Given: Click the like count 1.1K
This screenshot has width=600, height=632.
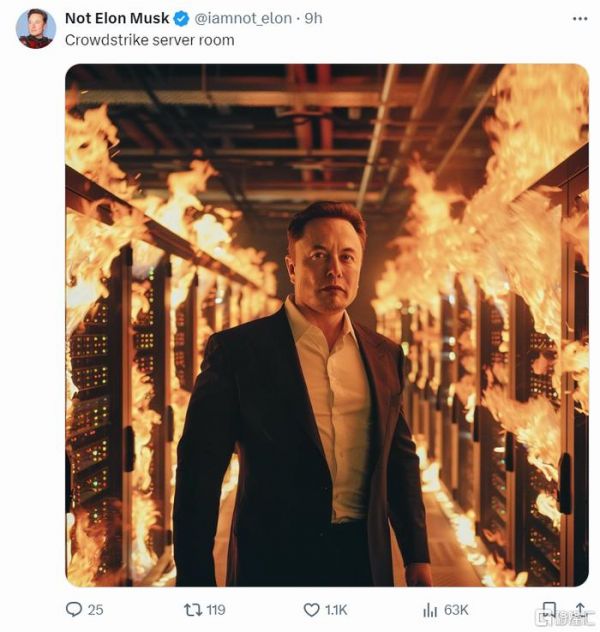Looking at the screenshot, I should coord(336,609).
